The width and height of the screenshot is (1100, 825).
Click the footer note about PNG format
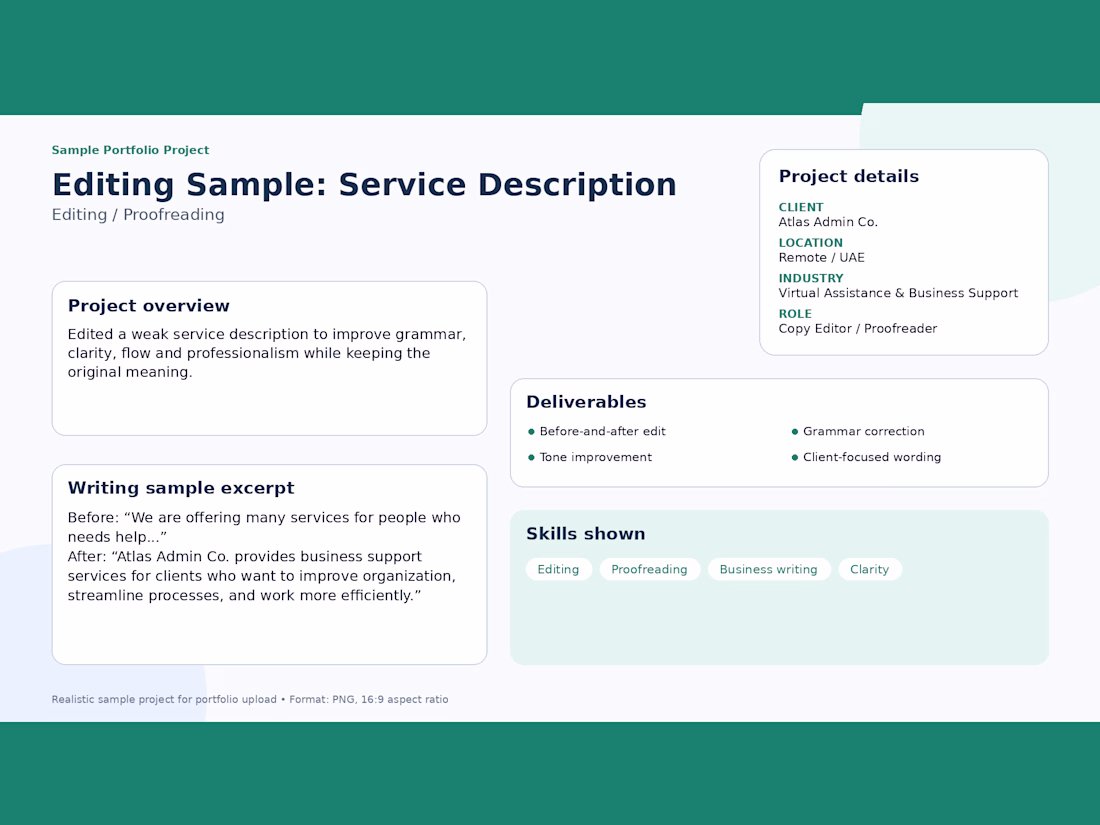(250, 699)
